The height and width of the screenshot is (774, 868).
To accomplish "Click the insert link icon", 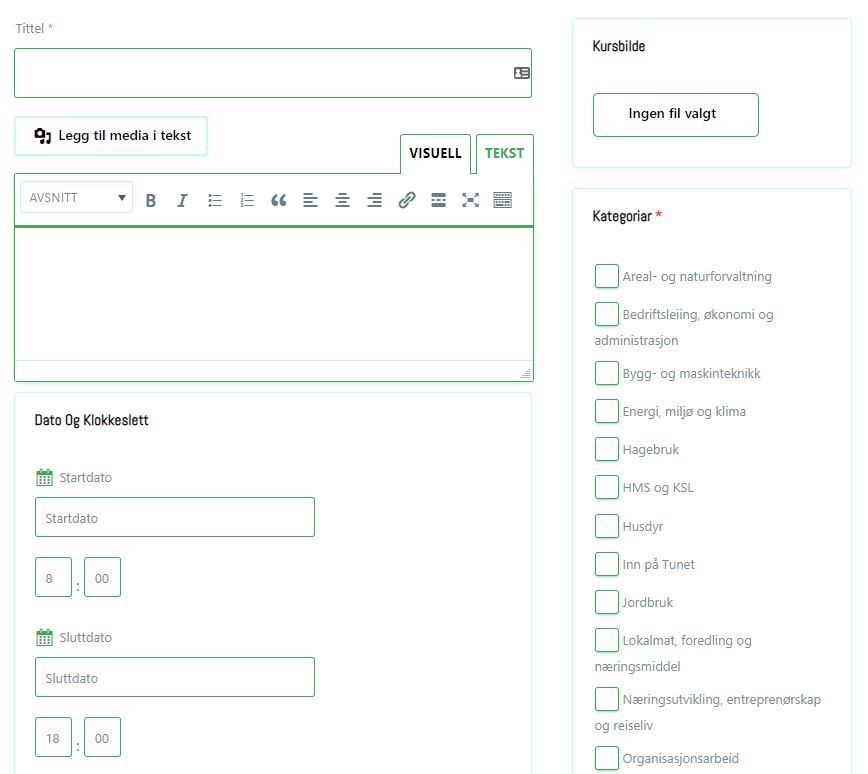I will [x=406, y=200].
